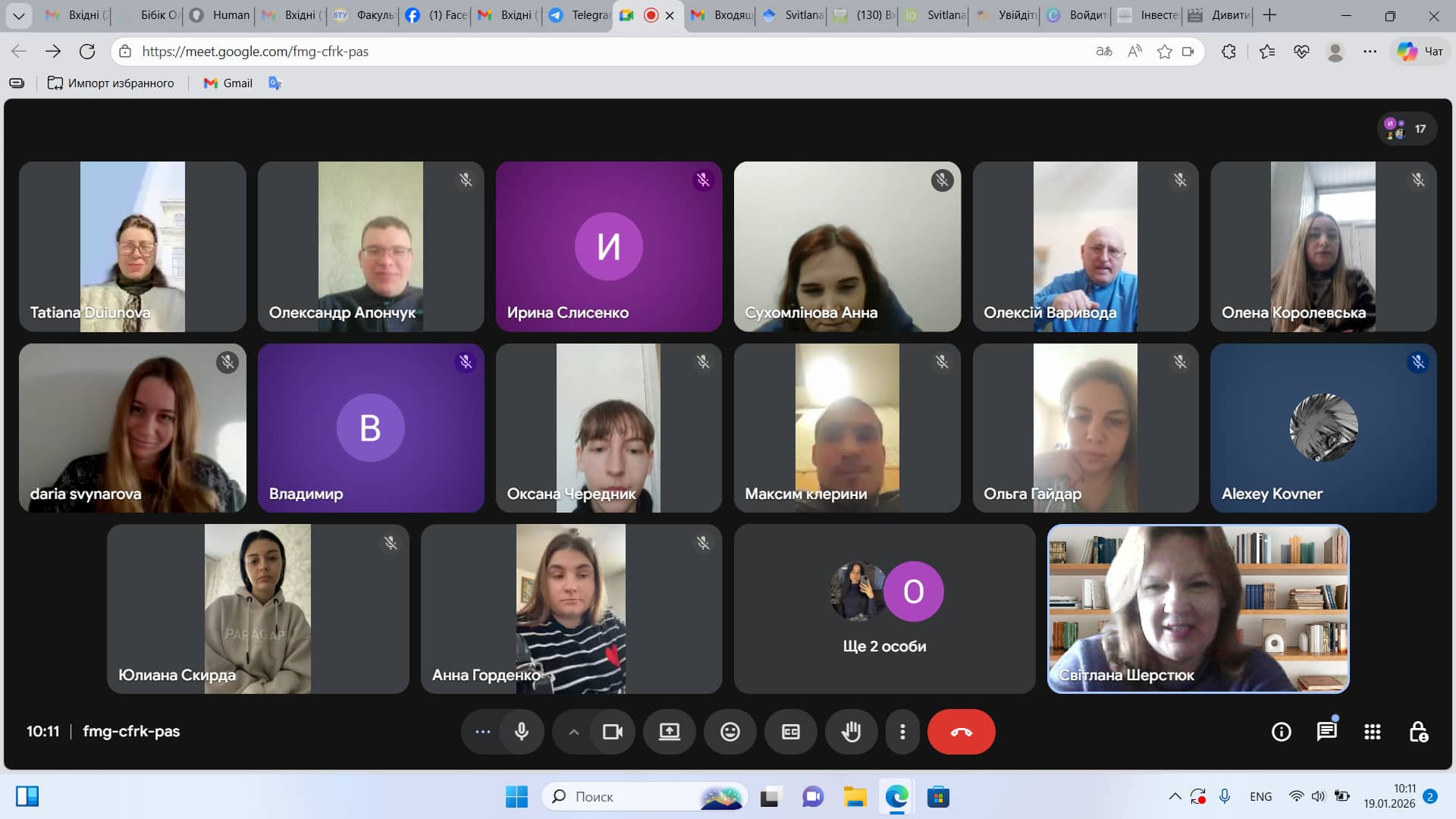
Task: Click the 'Ще 2 особи' tile
Action: click(884, 609)
